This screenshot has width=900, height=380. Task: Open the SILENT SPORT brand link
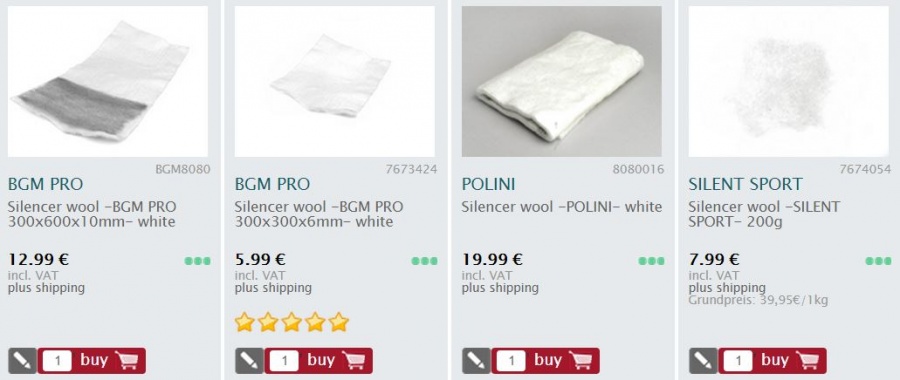[746, 184]
